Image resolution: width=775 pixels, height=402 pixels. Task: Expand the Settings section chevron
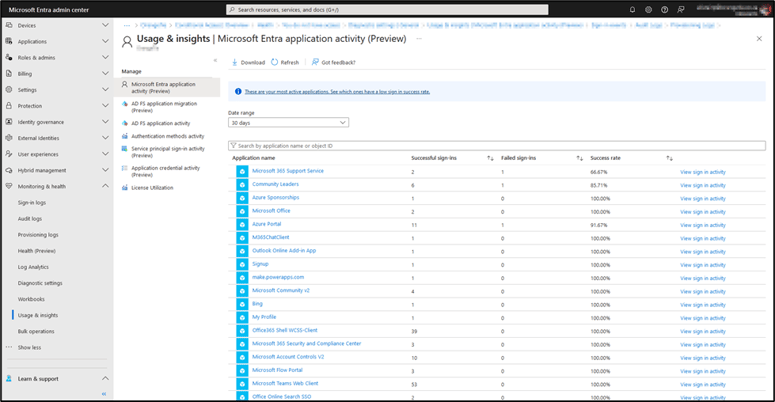coord(105,89)
